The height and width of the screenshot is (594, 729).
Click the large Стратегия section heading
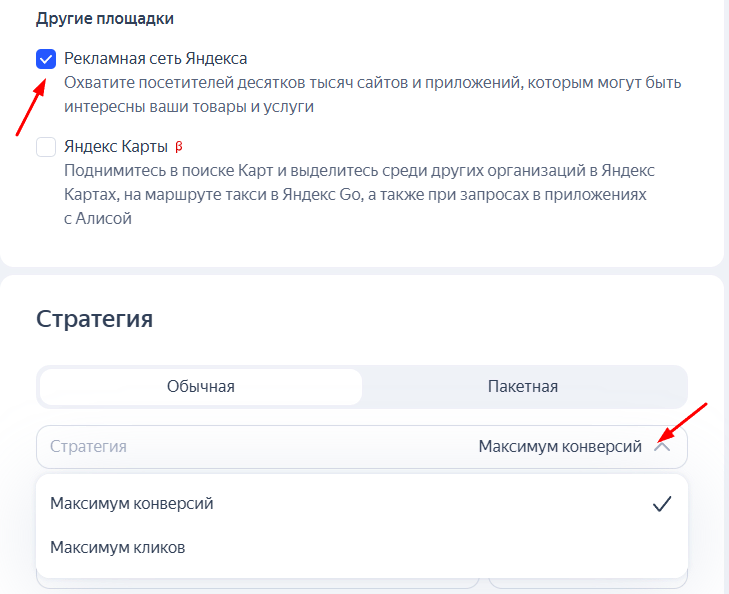(x=94, y=319)
